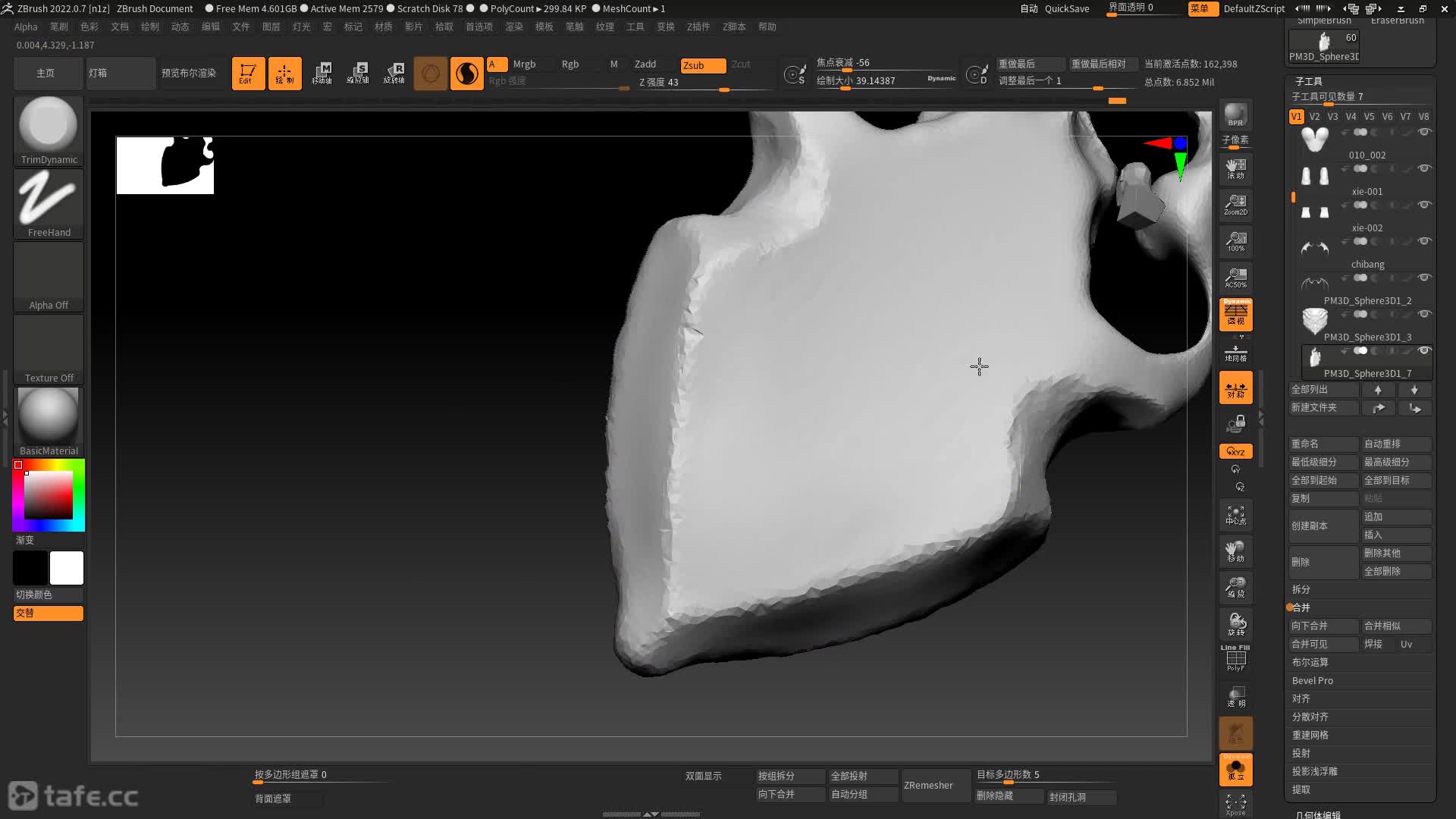Viewport: 1456px width, 819px height.
Task: Open the 笔刷 brush menu
Action: pos(58,27)
